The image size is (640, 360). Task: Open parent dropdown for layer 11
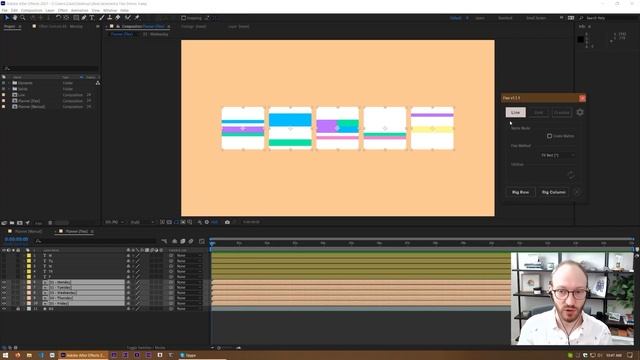pos(189,309)
